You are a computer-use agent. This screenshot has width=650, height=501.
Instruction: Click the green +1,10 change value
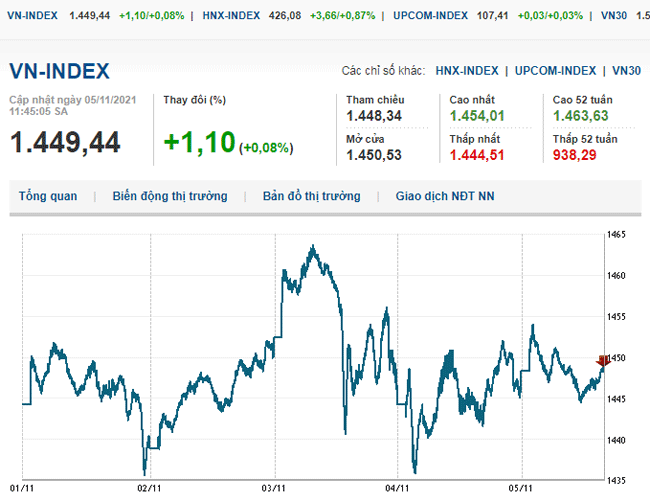click(198, 143)
